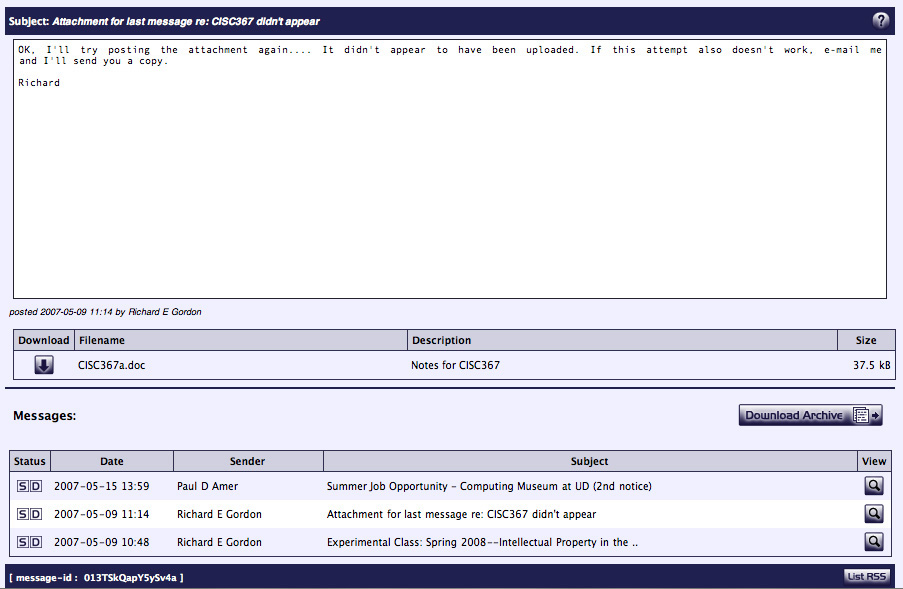View the Experimental Class Spring 2008 message
Image resolution: width=903 pixels, height=589 pixels.
[x=874, y=542]
